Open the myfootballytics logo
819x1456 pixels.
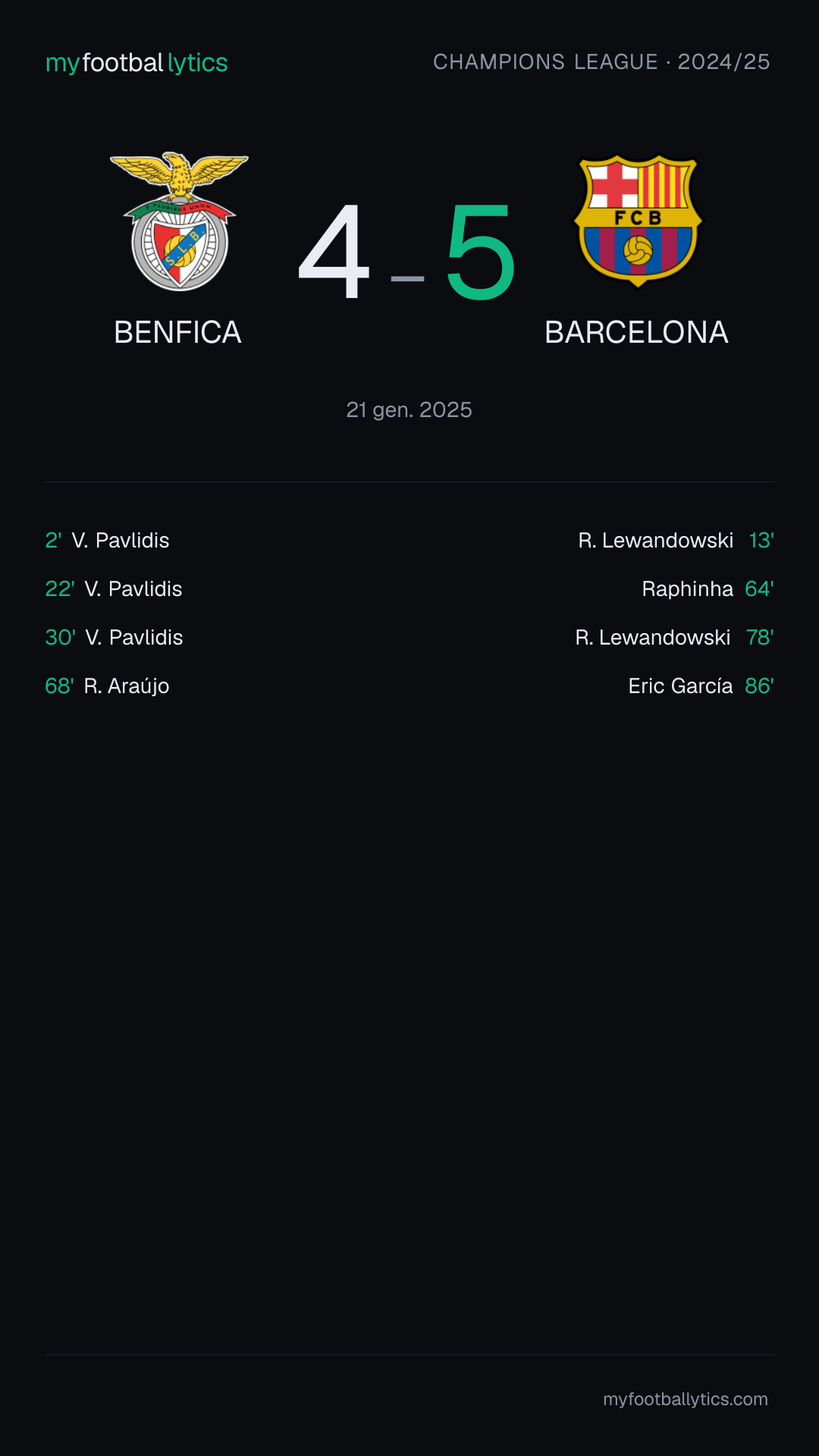click(x=136, y=62)
